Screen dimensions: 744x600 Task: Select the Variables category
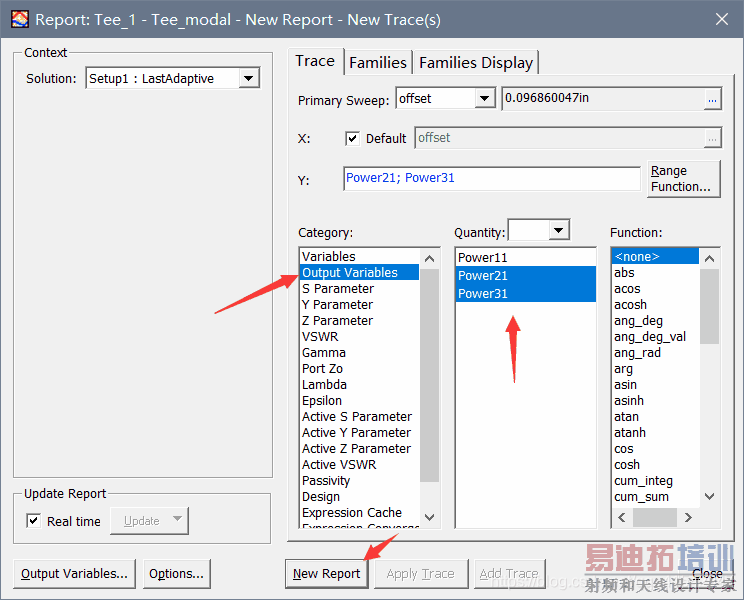(360, 257)
